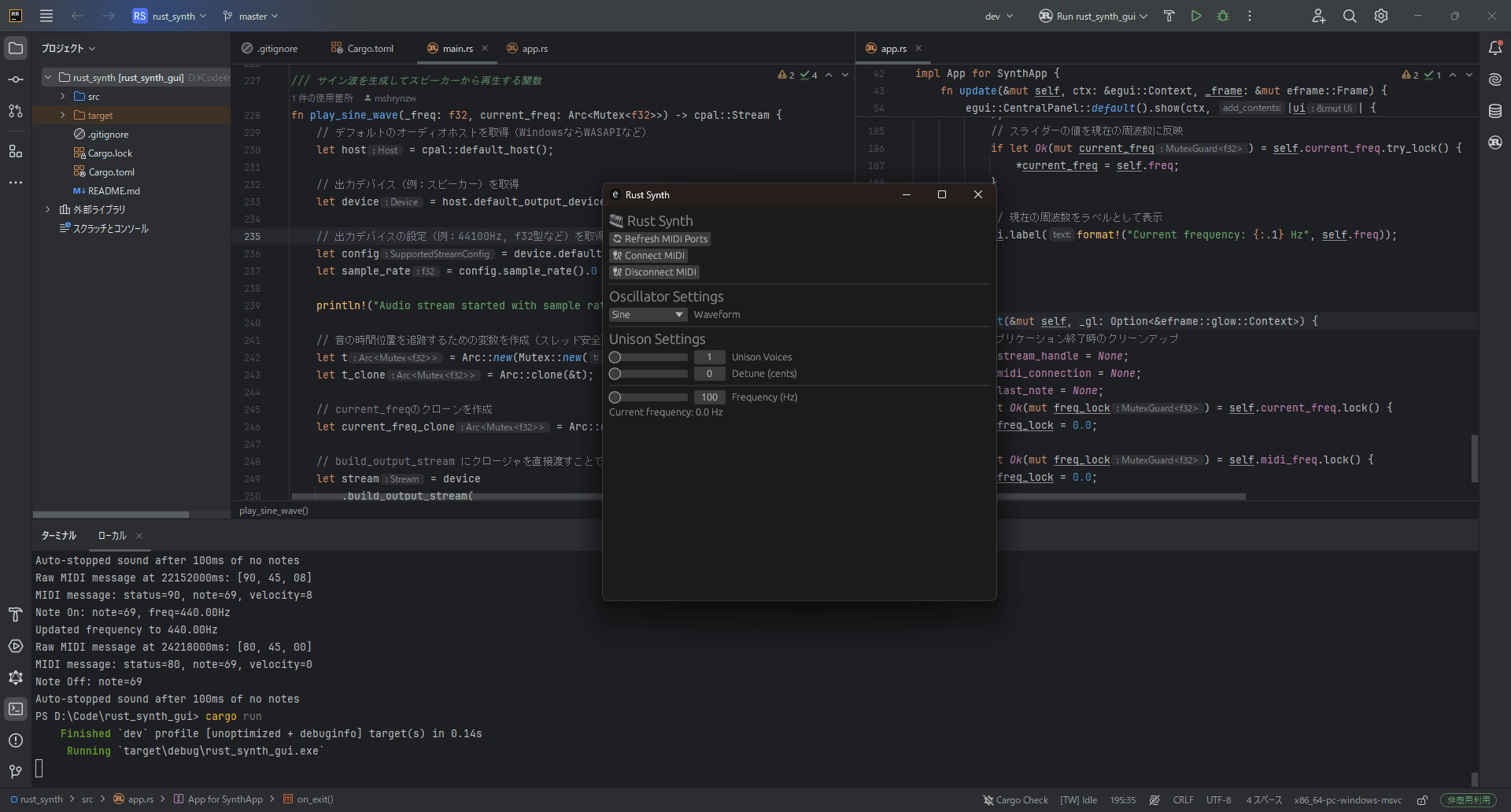Select app.rs tab in left editor

pyautogui.click(x=527, y=48)
